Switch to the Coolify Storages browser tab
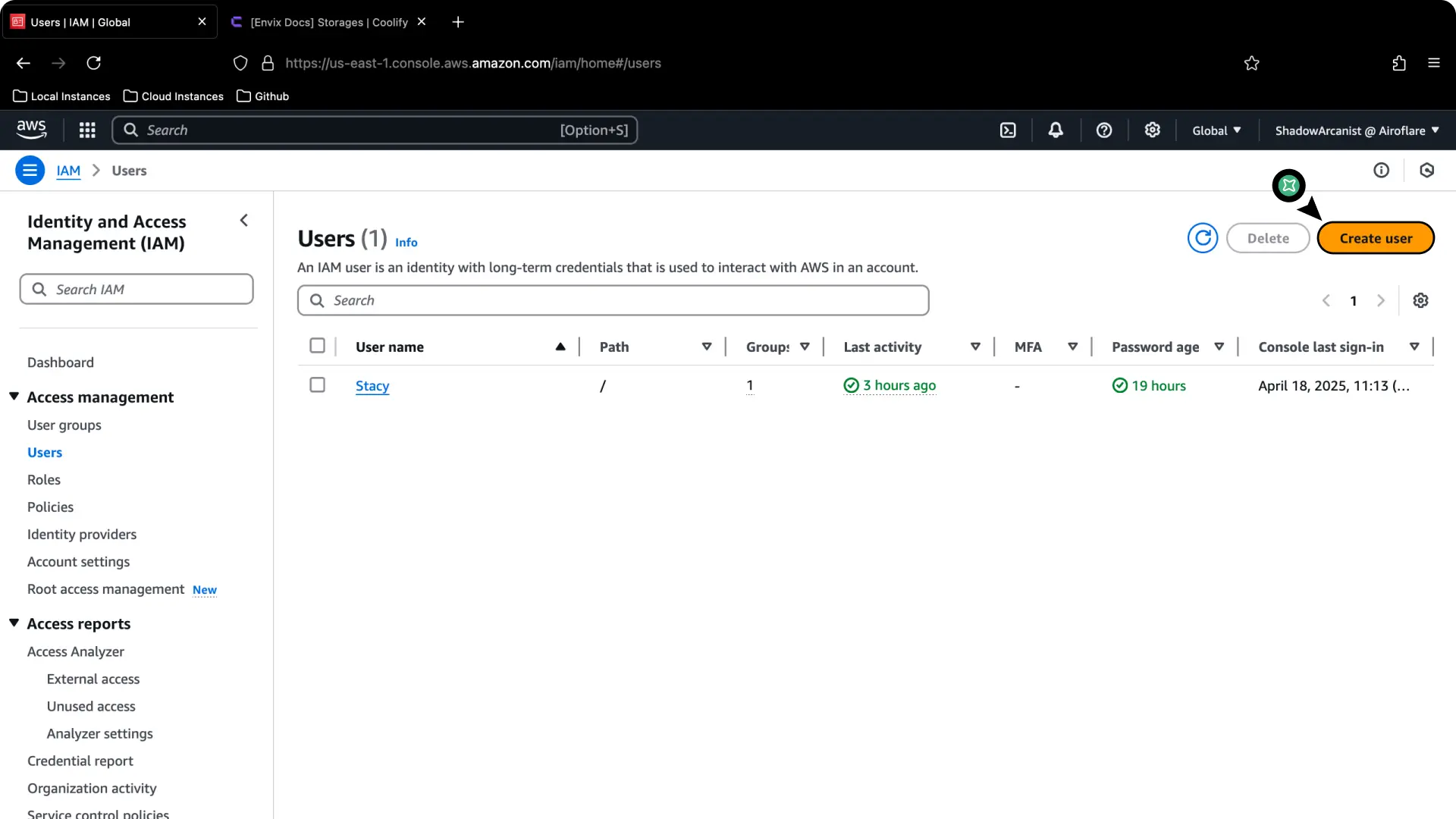 (x=328, y=22)
